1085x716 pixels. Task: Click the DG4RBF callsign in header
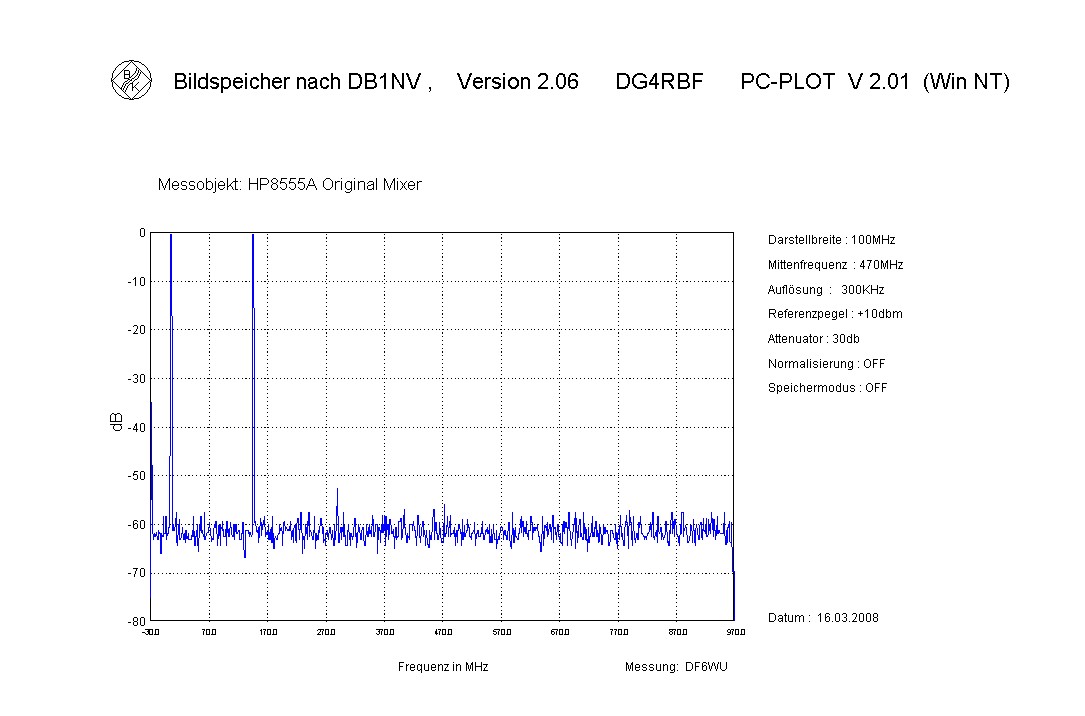pyautogui.click(x=659, y=82)
